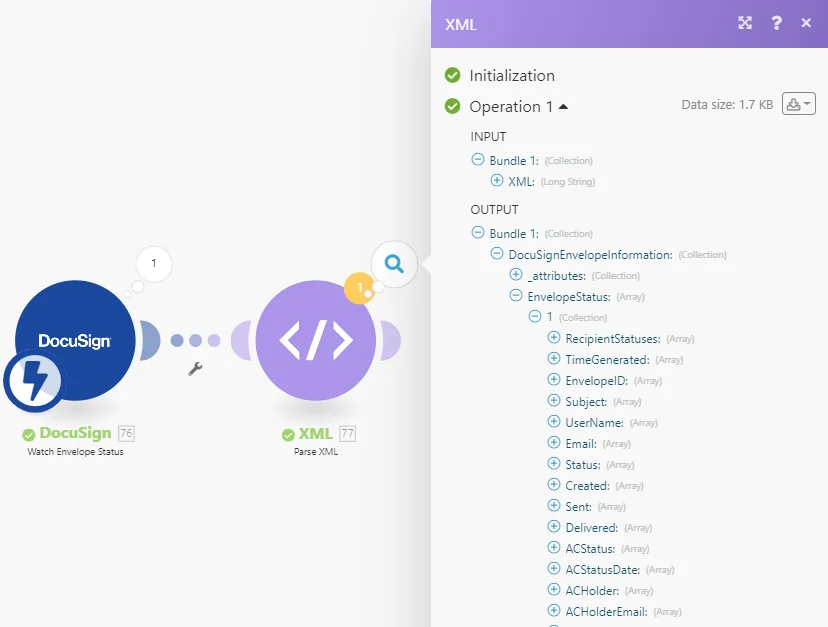Expand UserName array
Image resolution: width=828 pixels, height=627 pixels.
coord(553,422)
